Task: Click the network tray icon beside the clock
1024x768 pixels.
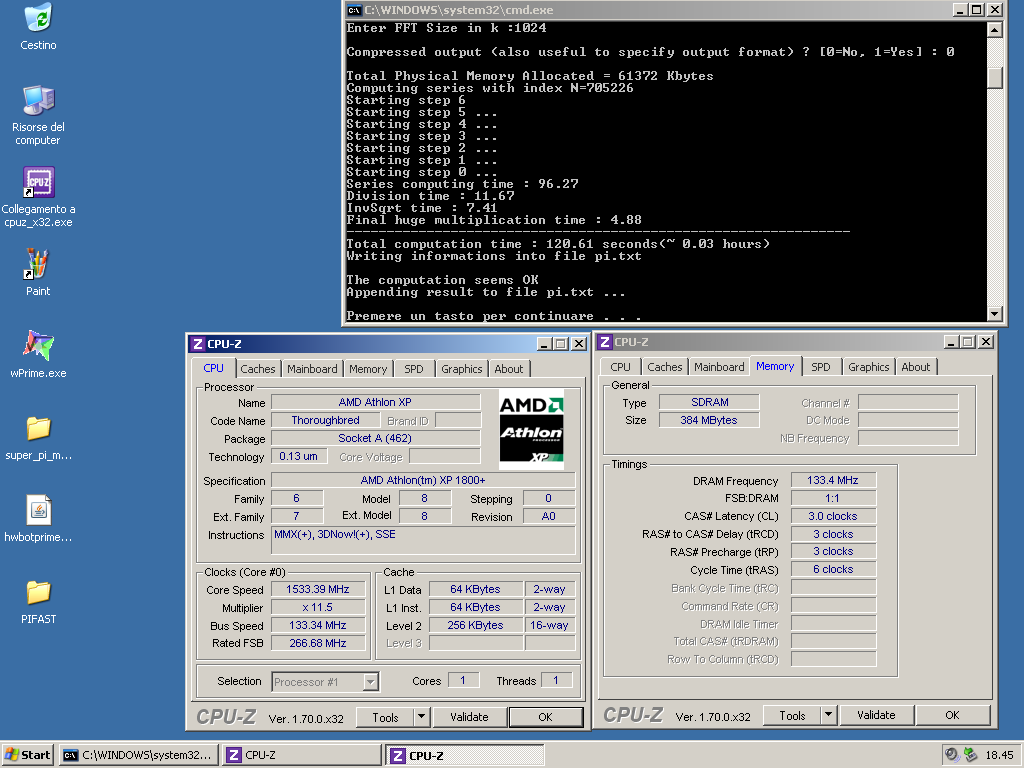Action: click(x=970, y=754)
